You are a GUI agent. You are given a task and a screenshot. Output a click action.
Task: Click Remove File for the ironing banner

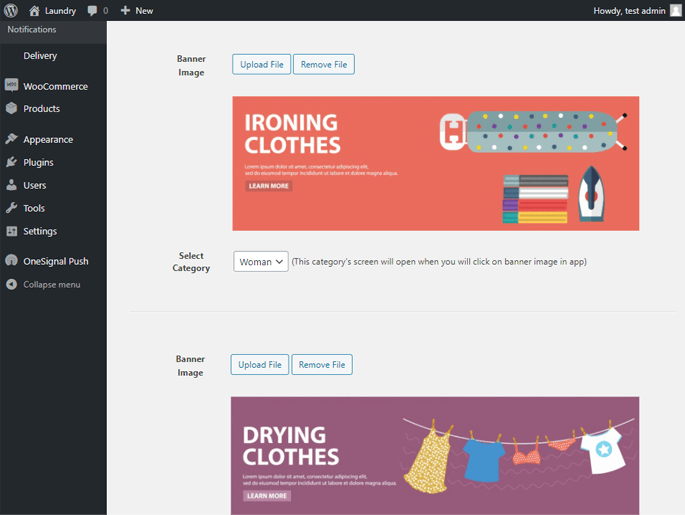point(324,65)
